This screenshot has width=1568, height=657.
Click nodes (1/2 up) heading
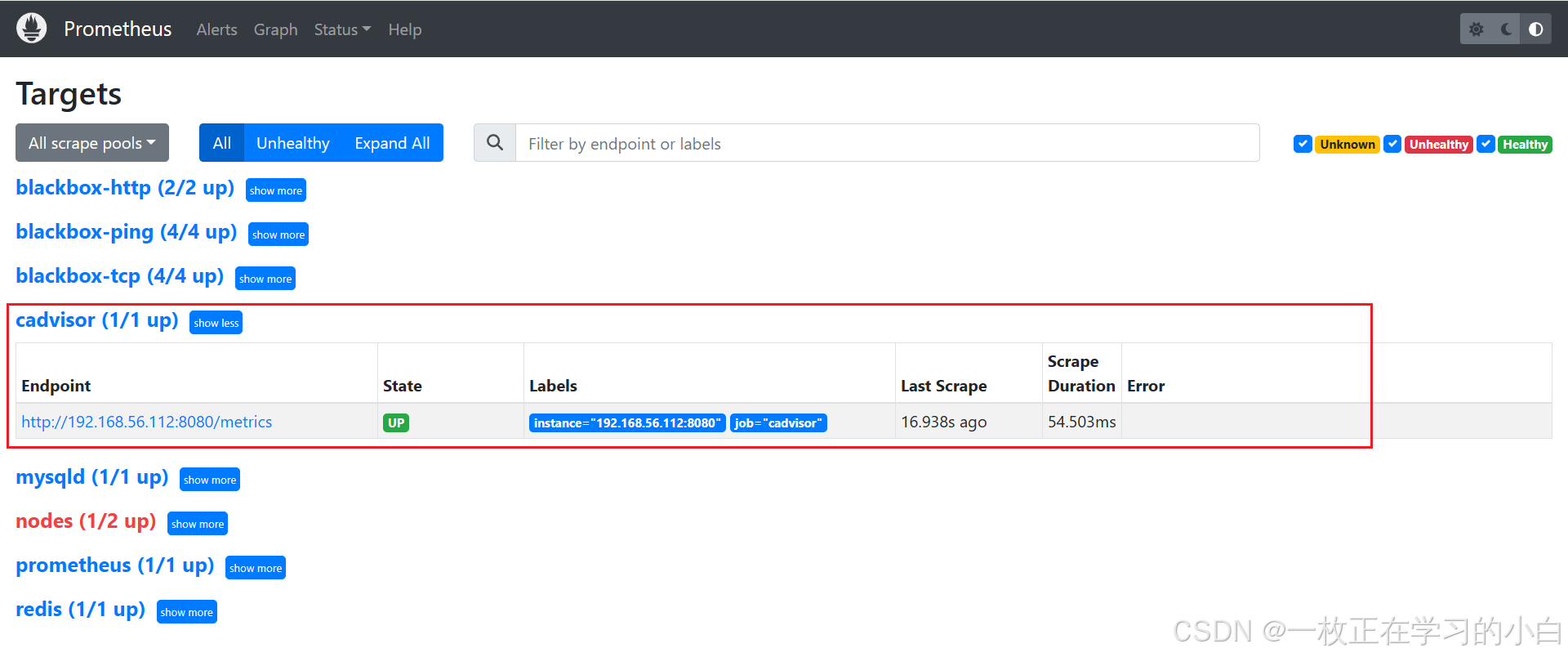click(86, 521)
